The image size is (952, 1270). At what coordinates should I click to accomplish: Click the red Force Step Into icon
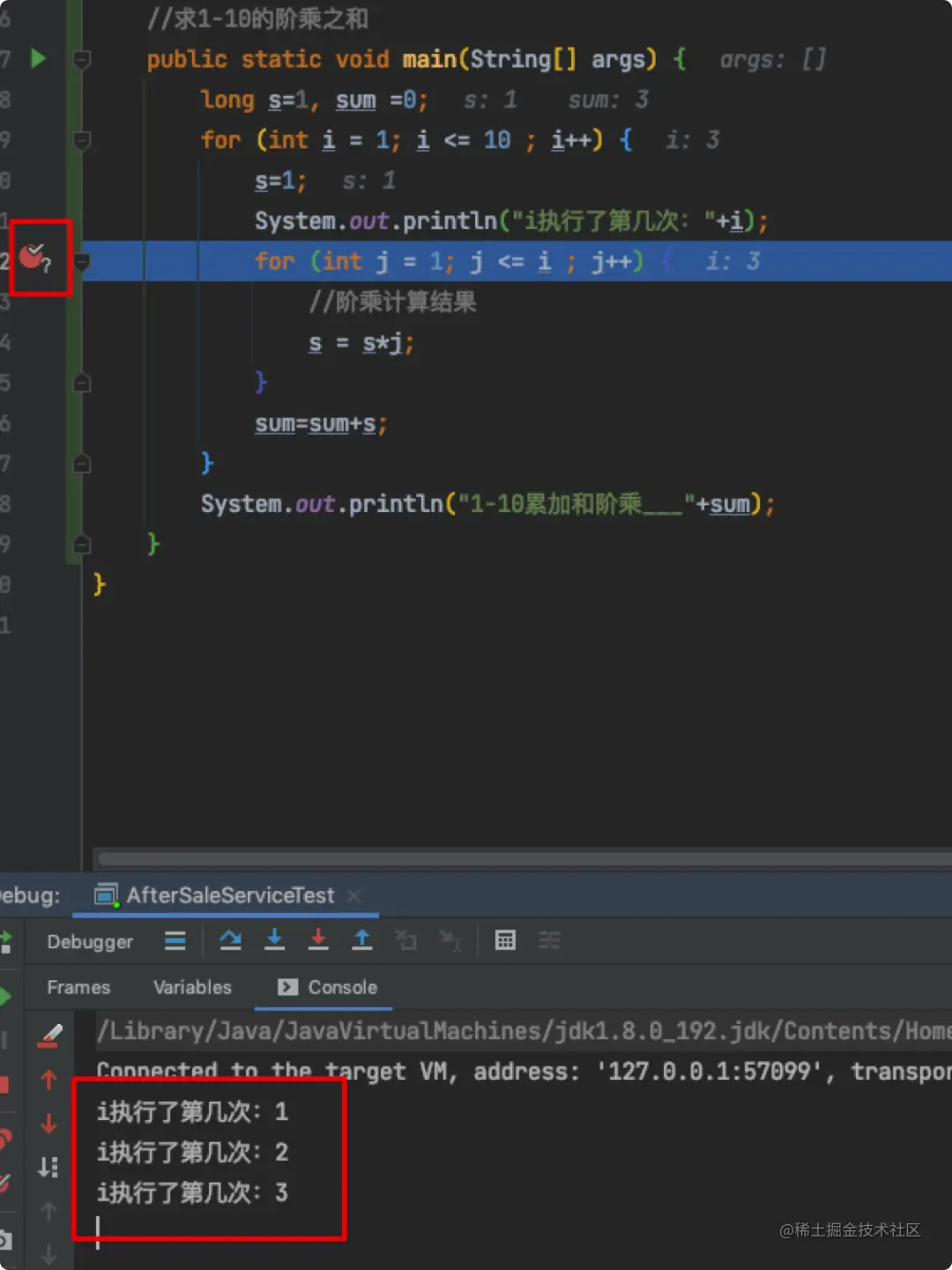coord(318,940)
